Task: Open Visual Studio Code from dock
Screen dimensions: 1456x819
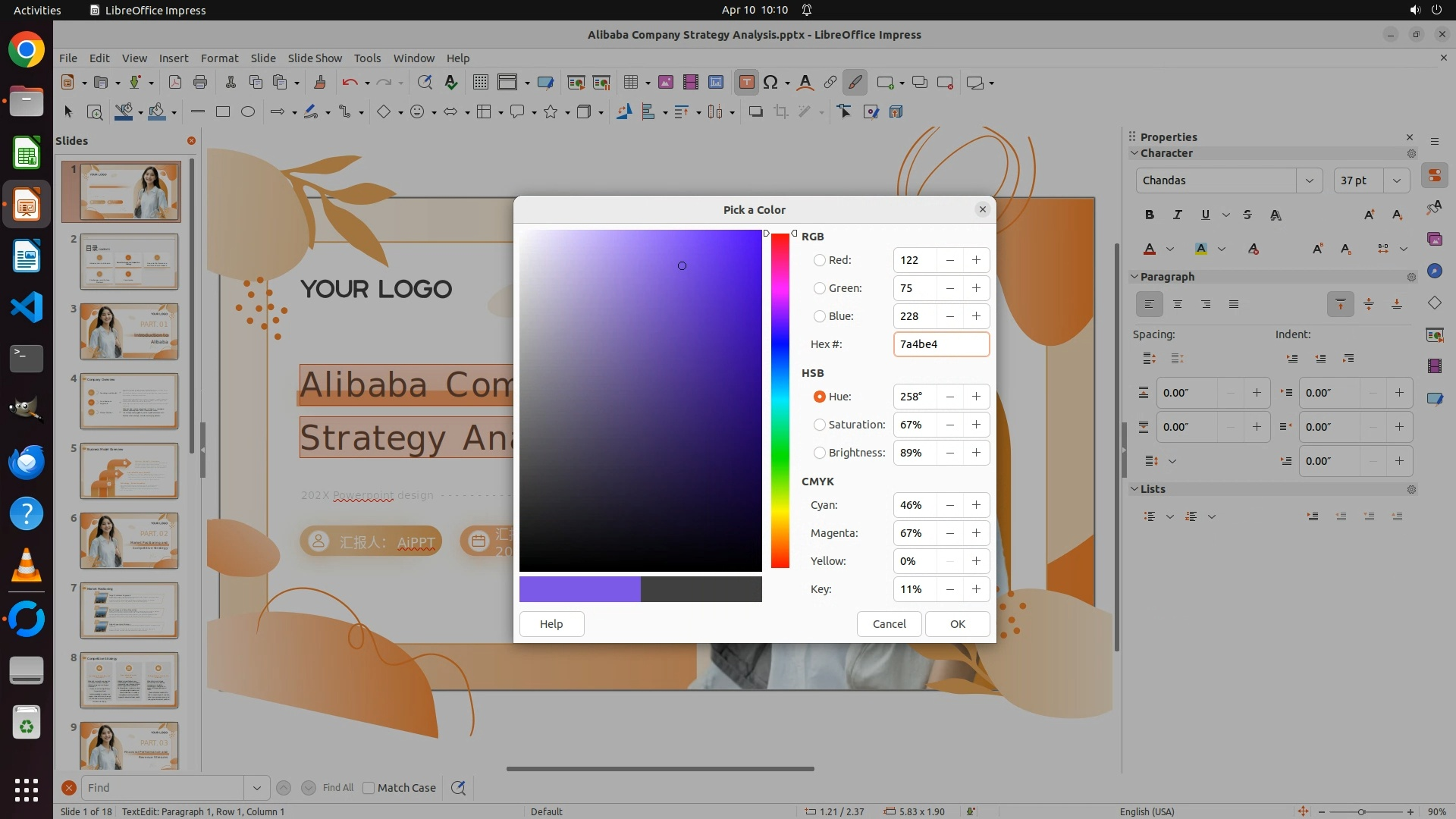Action: tap(27, 307)
